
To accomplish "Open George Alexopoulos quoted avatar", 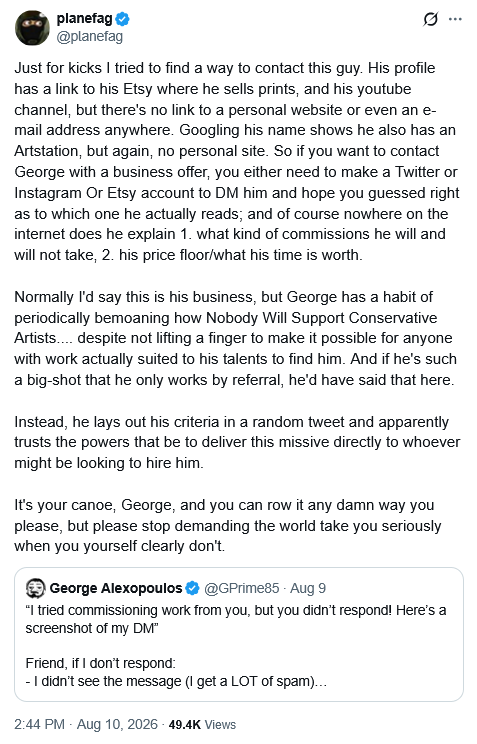I will click(36, 588).
